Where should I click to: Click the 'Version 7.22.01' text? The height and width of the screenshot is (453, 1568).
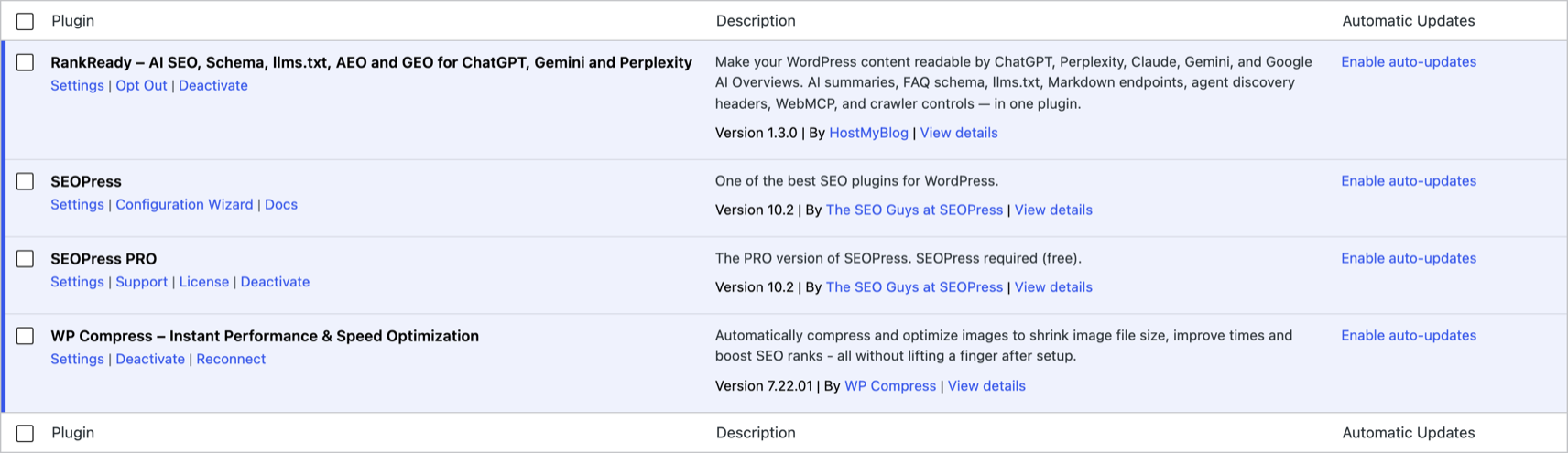click(x=763, y=386)
